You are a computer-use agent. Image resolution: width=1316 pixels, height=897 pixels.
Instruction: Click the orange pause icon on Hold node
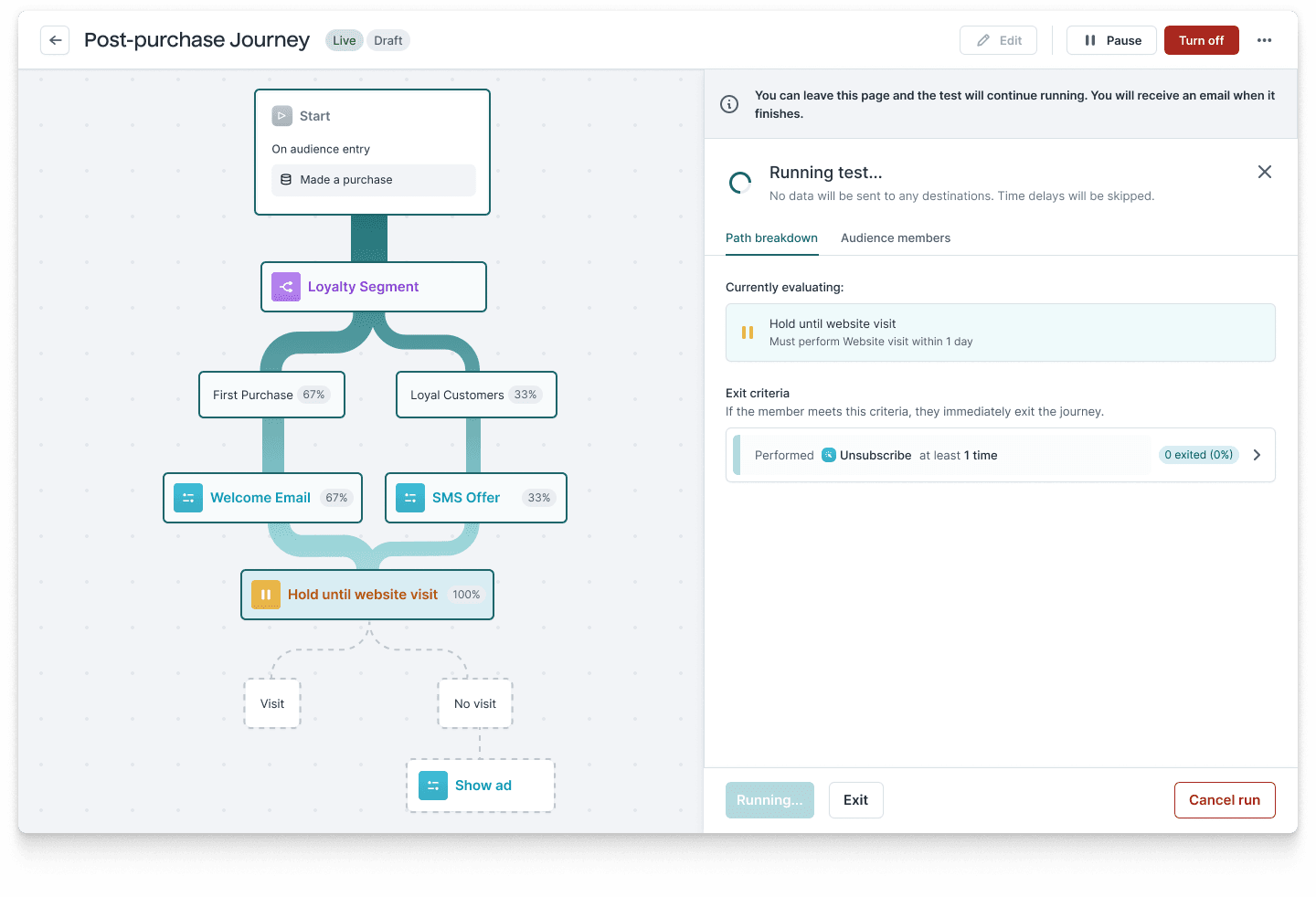coord(266,595)
